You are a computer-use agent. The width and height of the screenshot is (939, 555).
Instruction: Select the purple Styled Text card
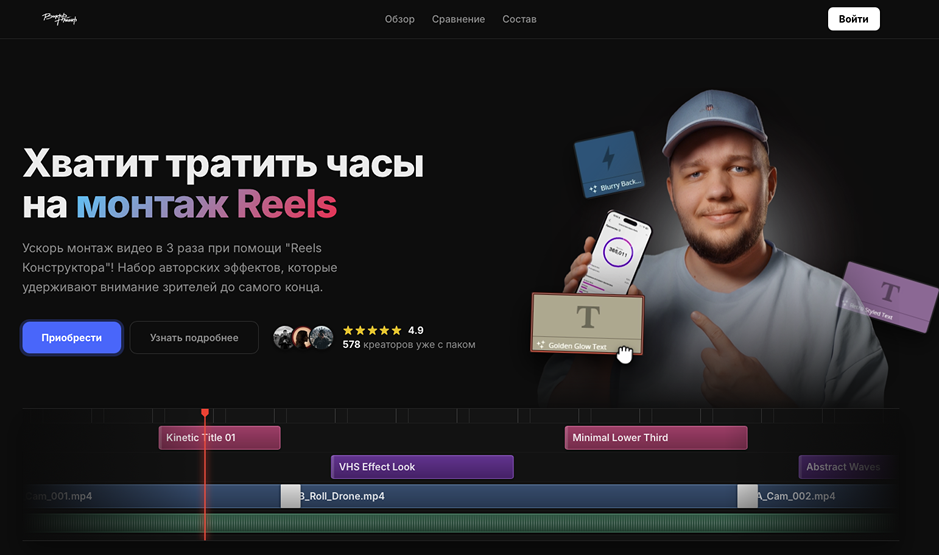pos(889,297)
